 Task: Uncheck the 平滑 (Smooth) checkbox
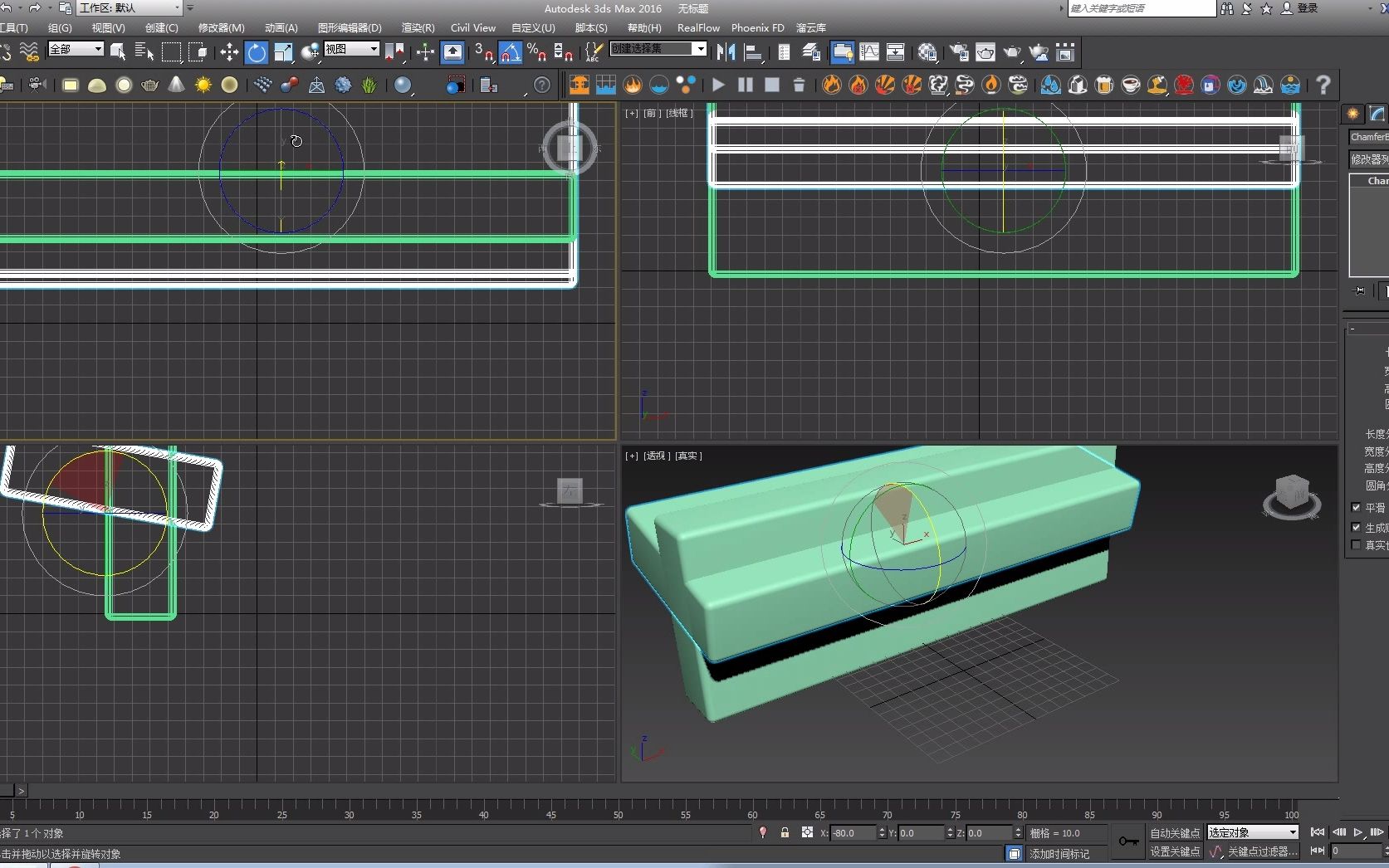click(1356, 507)
